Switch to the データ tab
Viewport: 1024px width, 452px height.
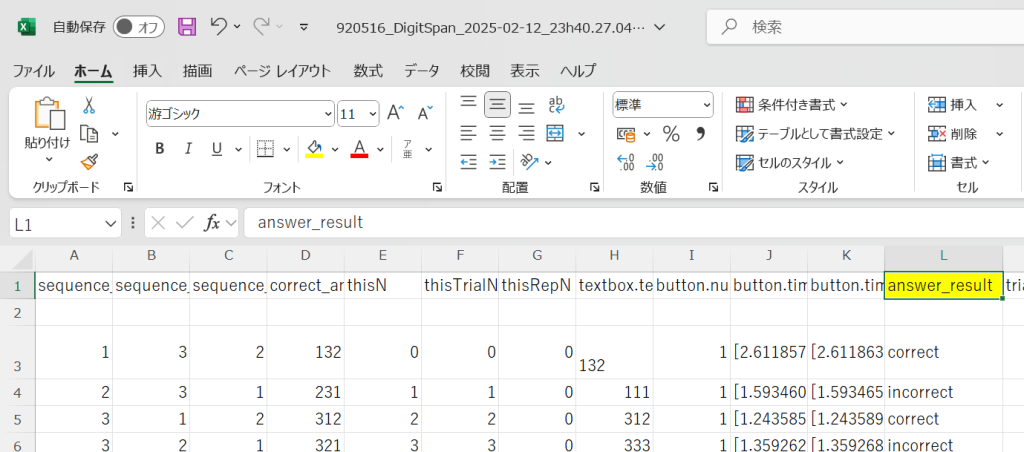[421, 71]
